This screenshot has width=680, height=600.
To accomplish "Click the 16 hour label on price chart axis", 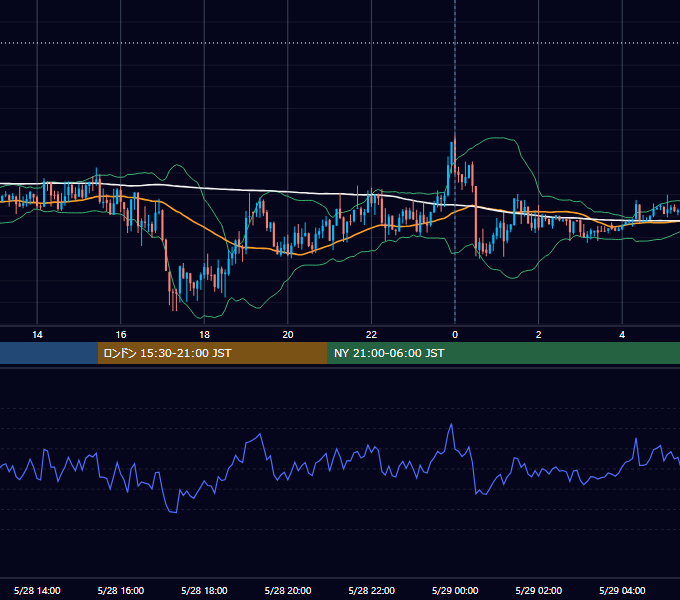I will [121, 335].
